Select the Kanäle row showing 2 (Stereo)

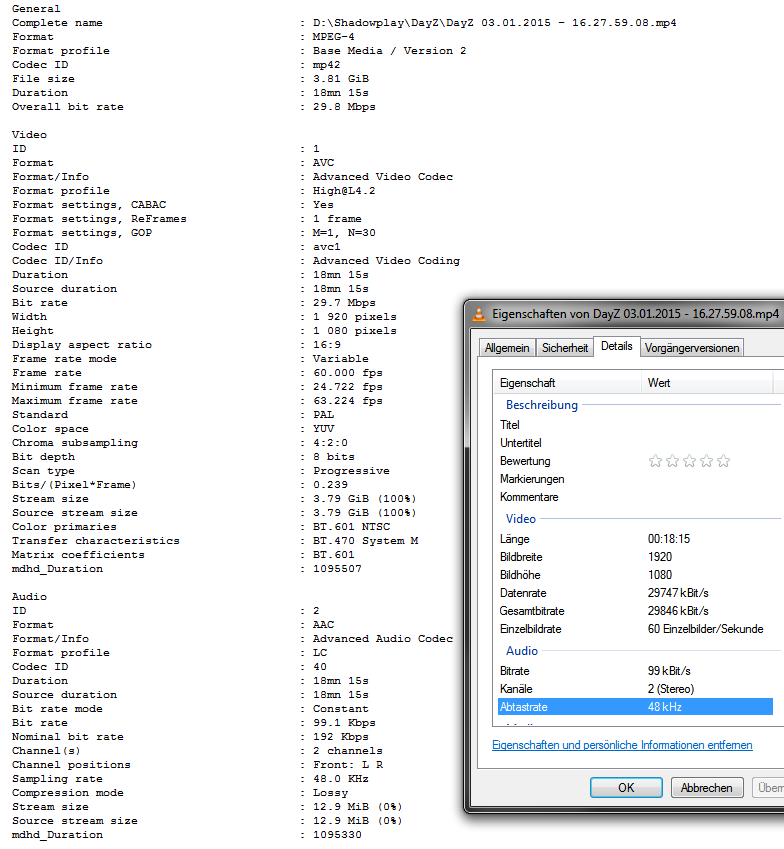click(x=635, y=689)
